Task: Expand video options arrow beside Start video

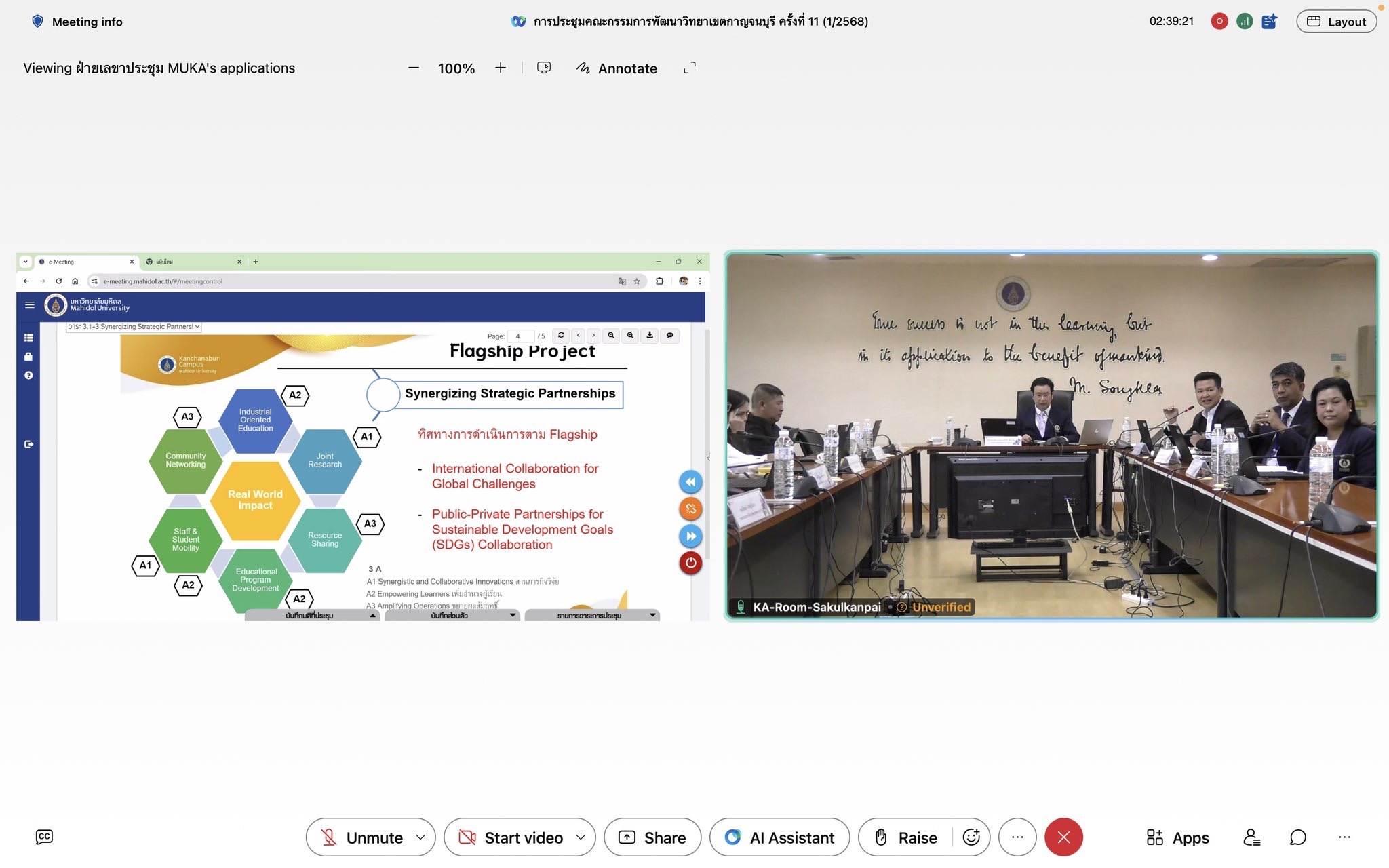Action: click(581, 837)
